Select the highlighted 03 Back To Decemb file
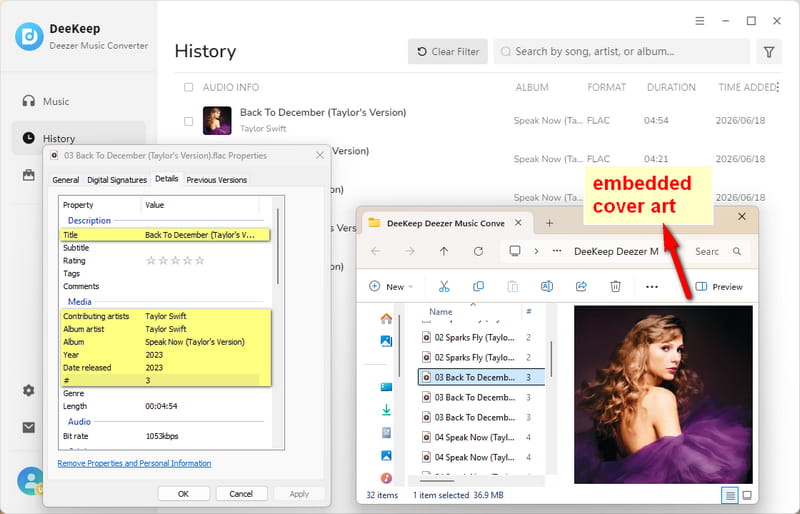The height and width of the screenshot is (514, 800). coord(481,377)
